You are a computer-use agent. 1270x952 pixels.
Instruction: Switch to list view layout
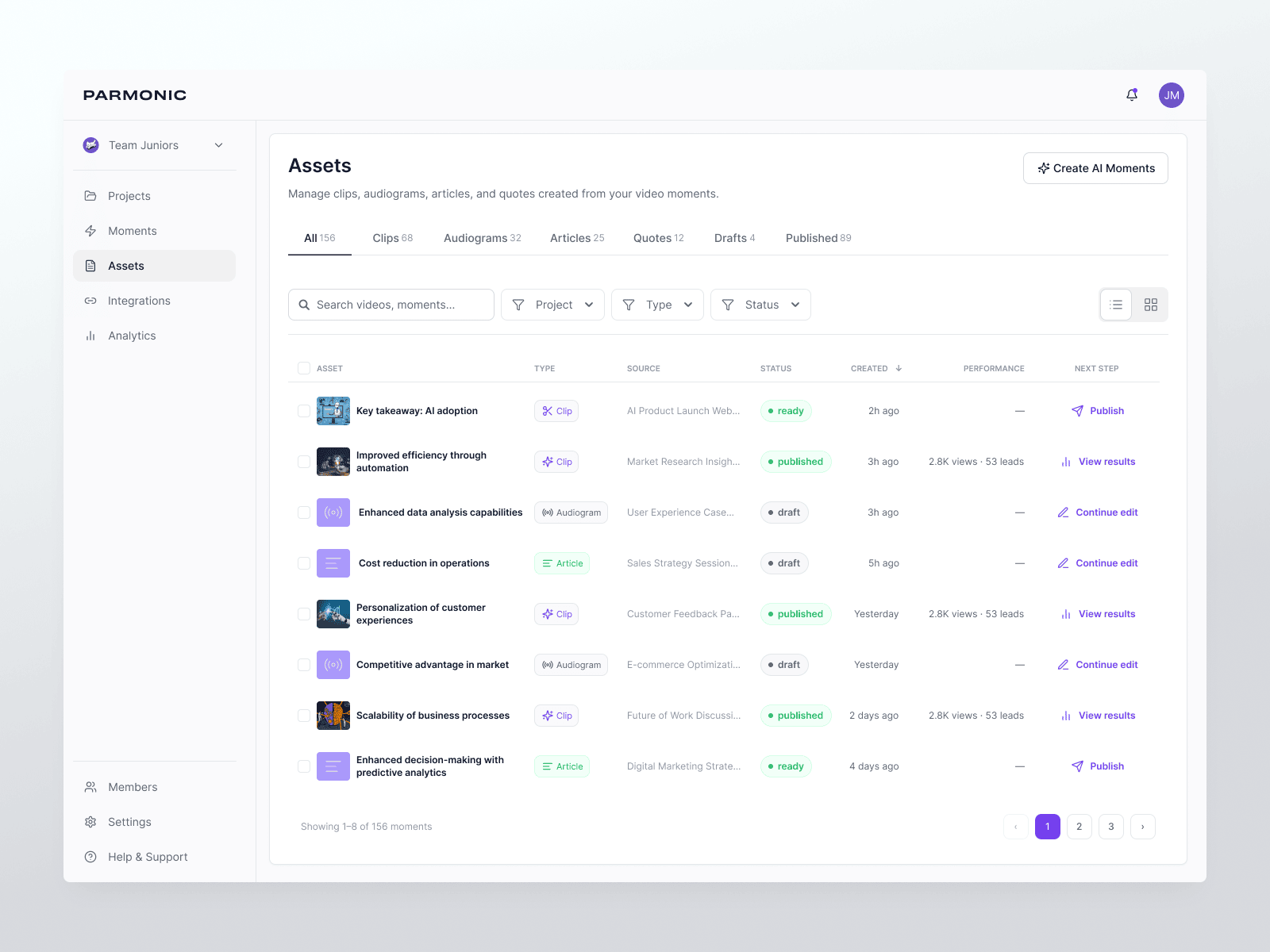coord(1116,305)
